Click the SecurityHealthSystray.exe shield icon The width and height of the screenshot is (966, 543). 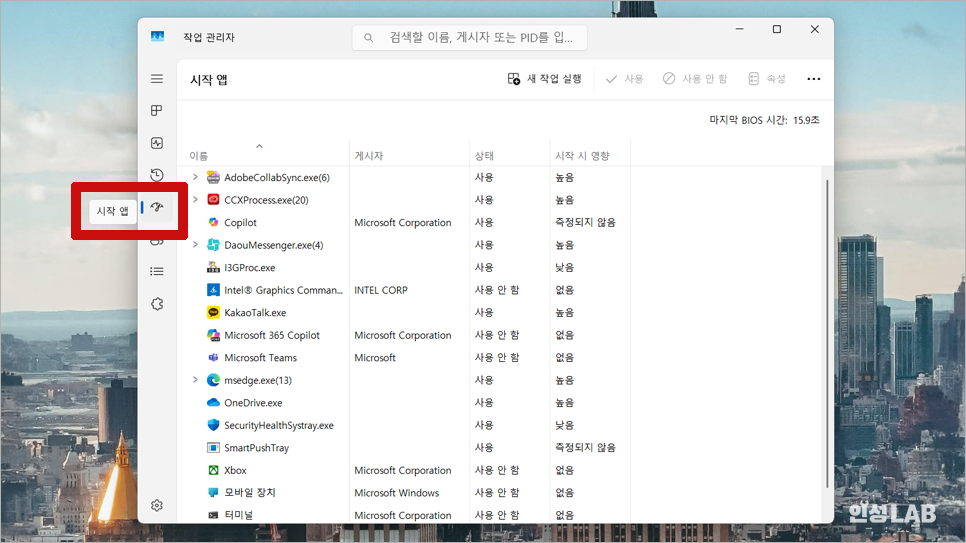213,425
